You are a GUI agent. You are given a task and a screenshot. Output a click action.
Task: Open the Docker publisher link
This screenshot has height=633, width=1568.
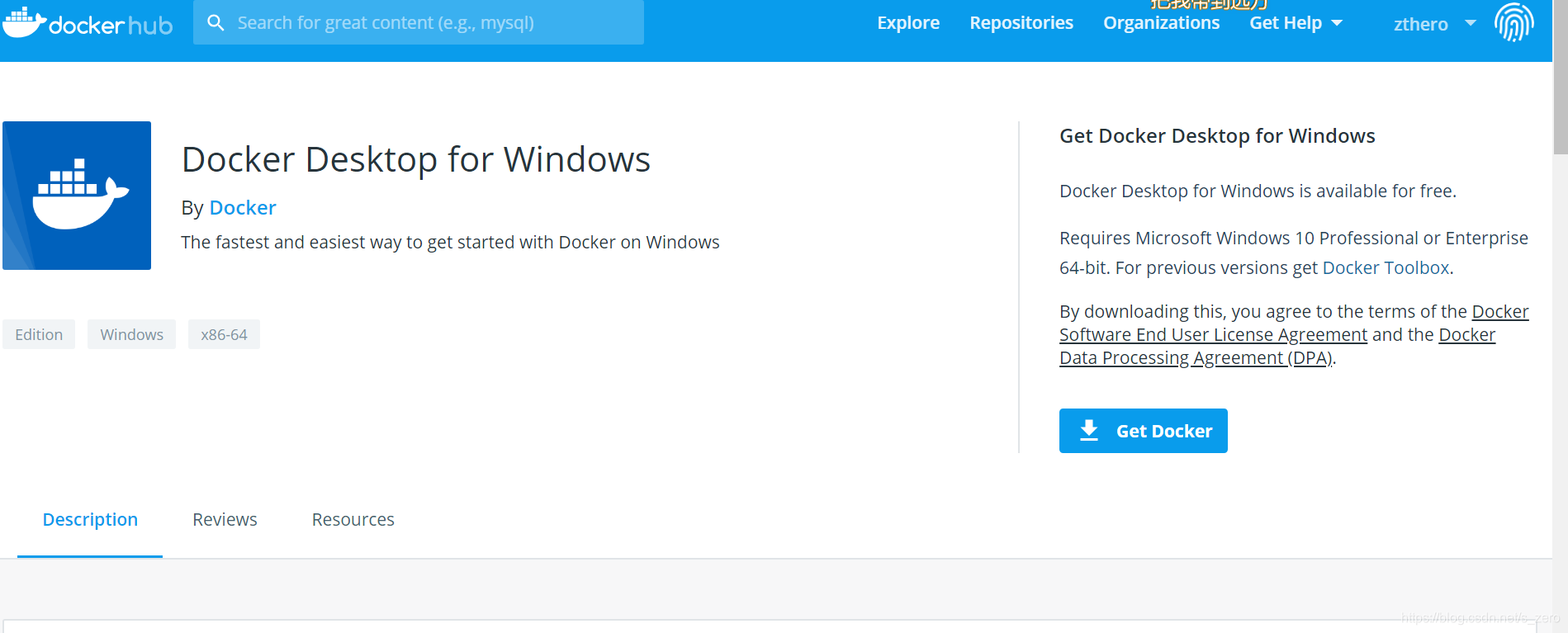tap(243, 208)
